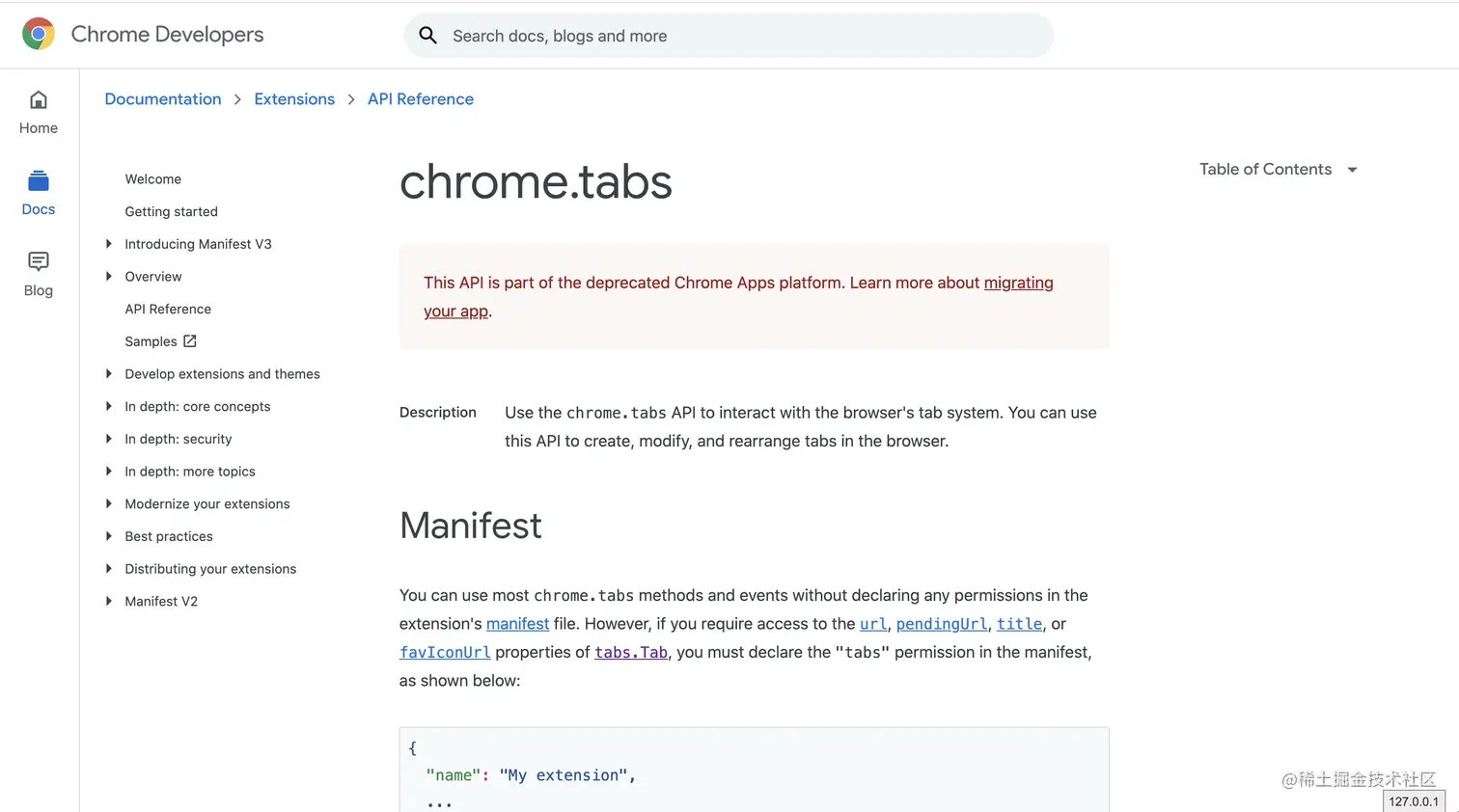Expand In depth: security section

click(109, 439)
